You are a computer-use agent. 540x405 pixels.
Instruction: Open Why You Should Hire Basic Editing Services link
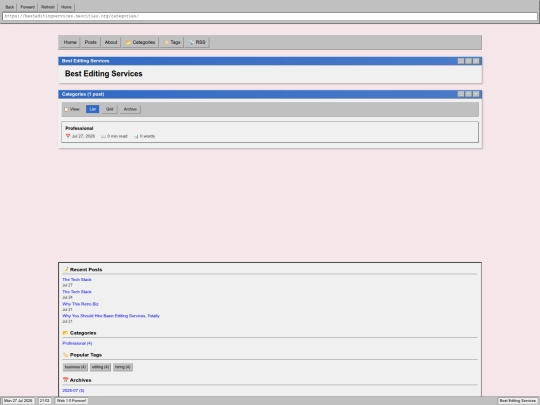(111, 316)
